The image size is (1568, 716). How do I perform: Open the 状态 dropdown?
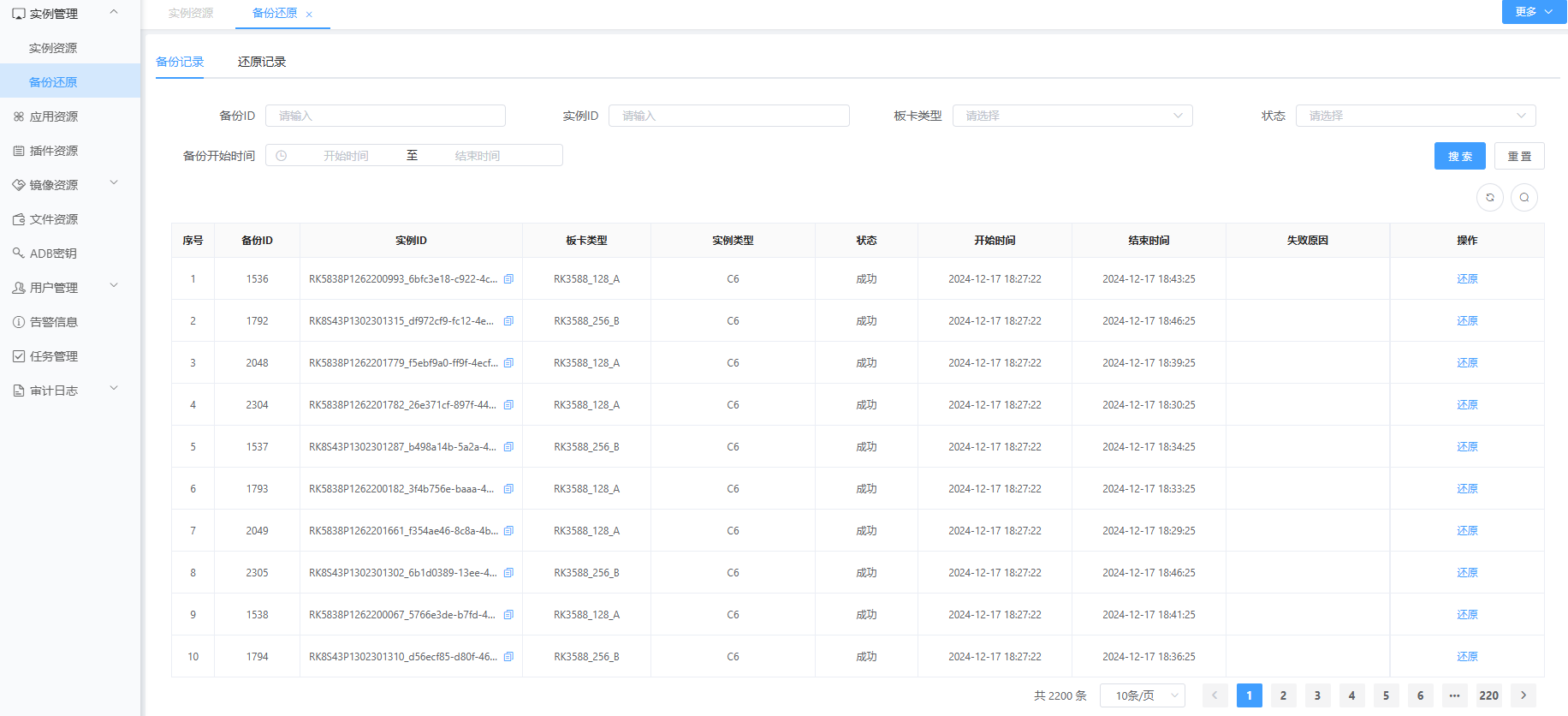pyautogui.click(x=1416, y=116)
